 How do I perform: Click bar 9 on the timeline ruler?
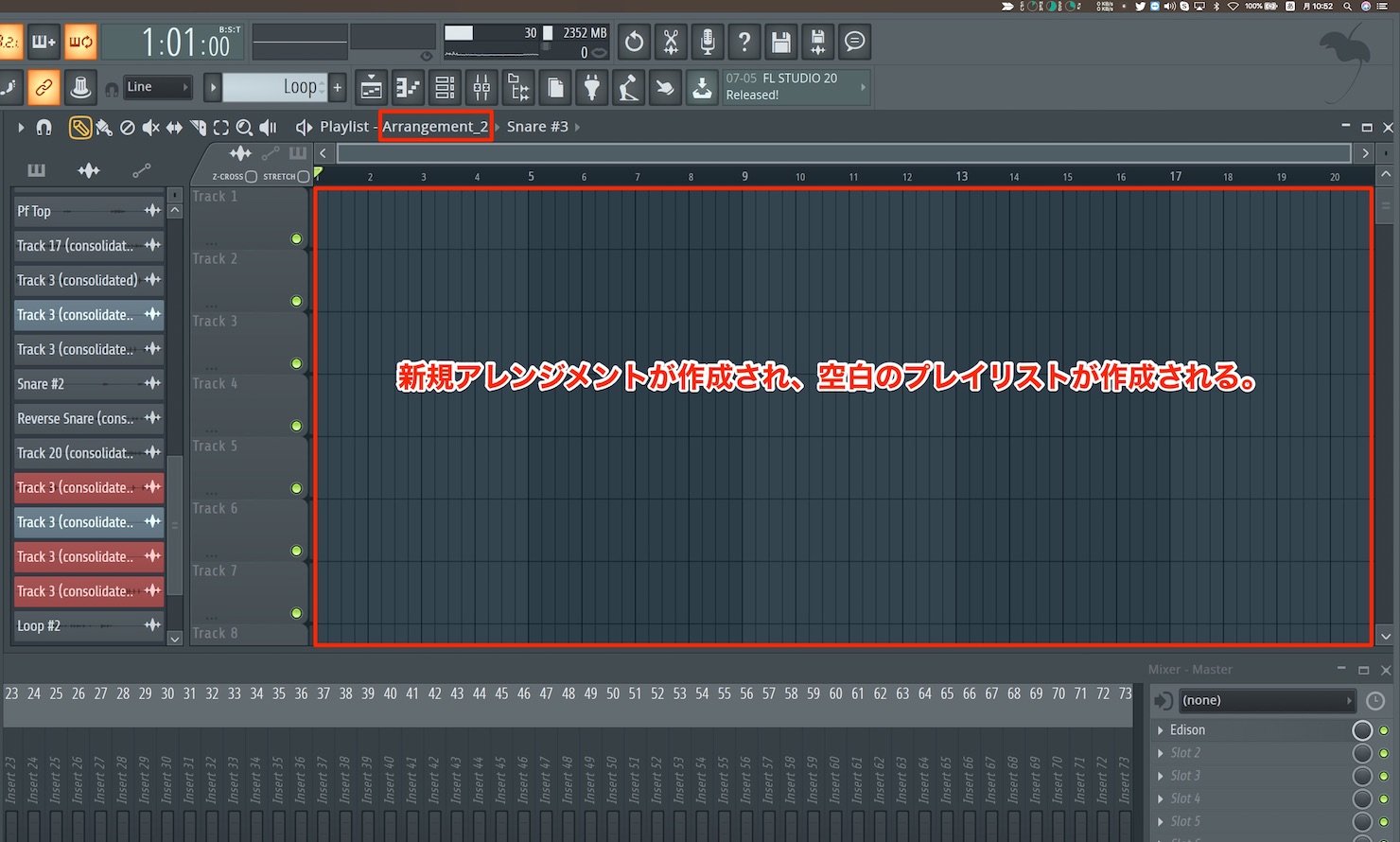click(x=744, y=176)
